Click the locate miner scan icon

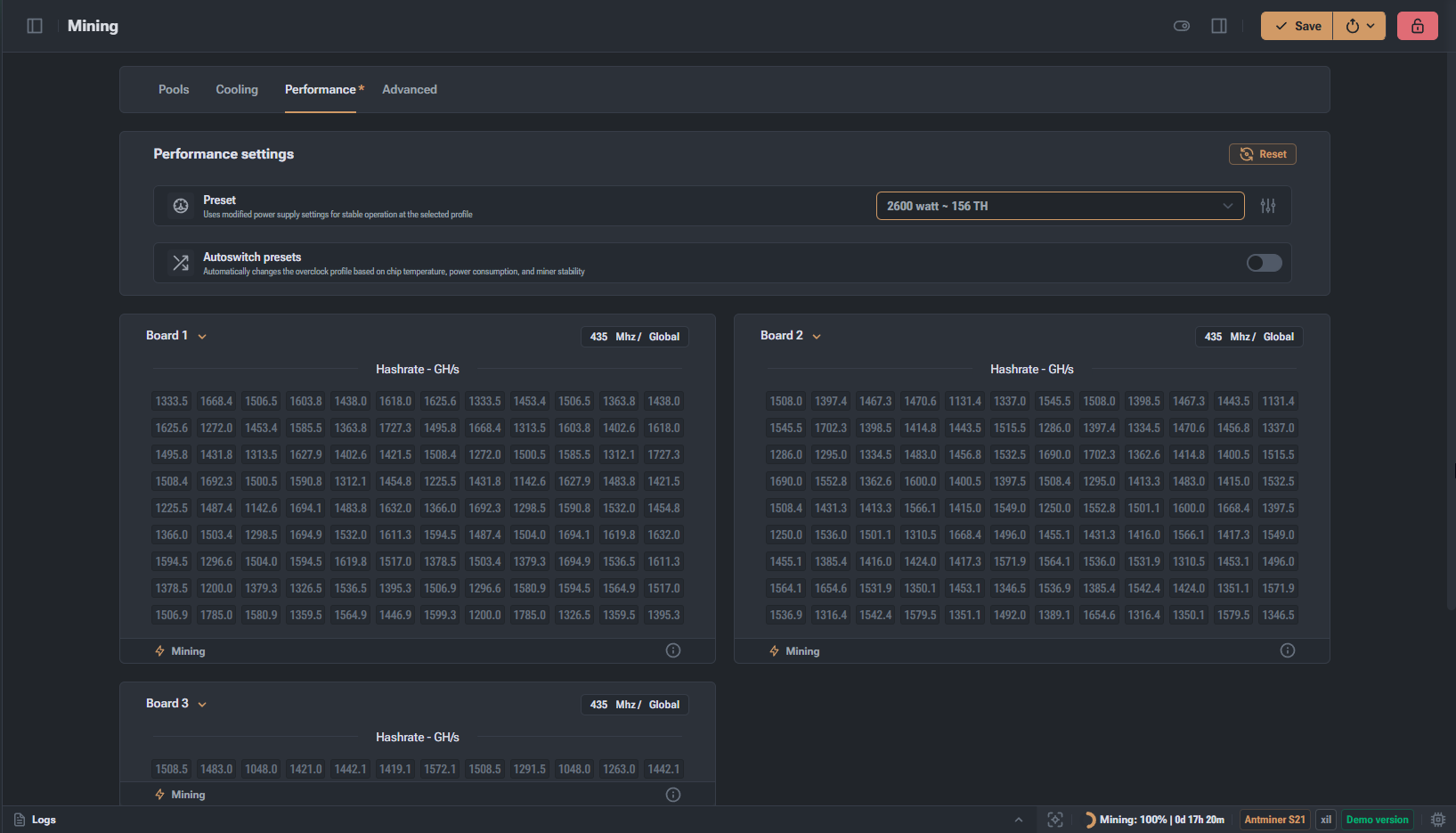1055,820
